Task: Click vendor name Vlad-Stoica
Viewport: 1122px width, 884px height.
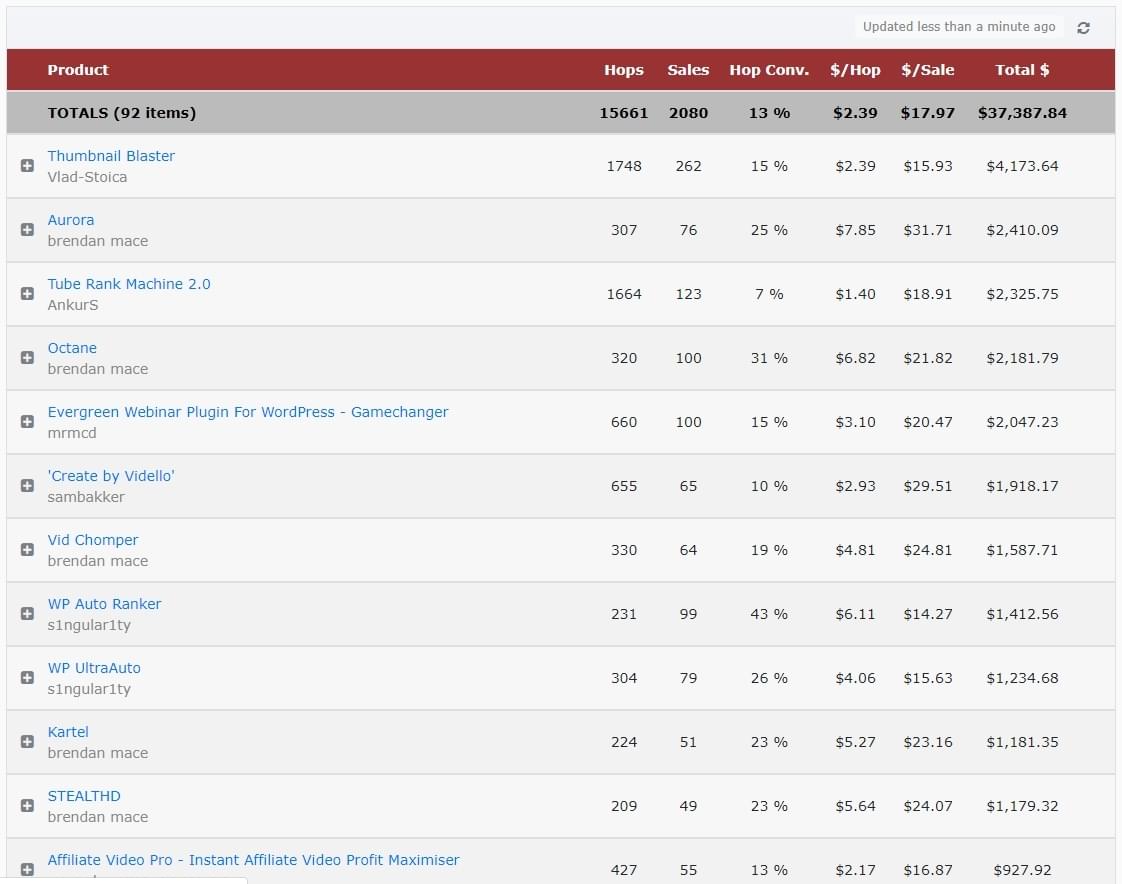Action: tap(87, 177)
